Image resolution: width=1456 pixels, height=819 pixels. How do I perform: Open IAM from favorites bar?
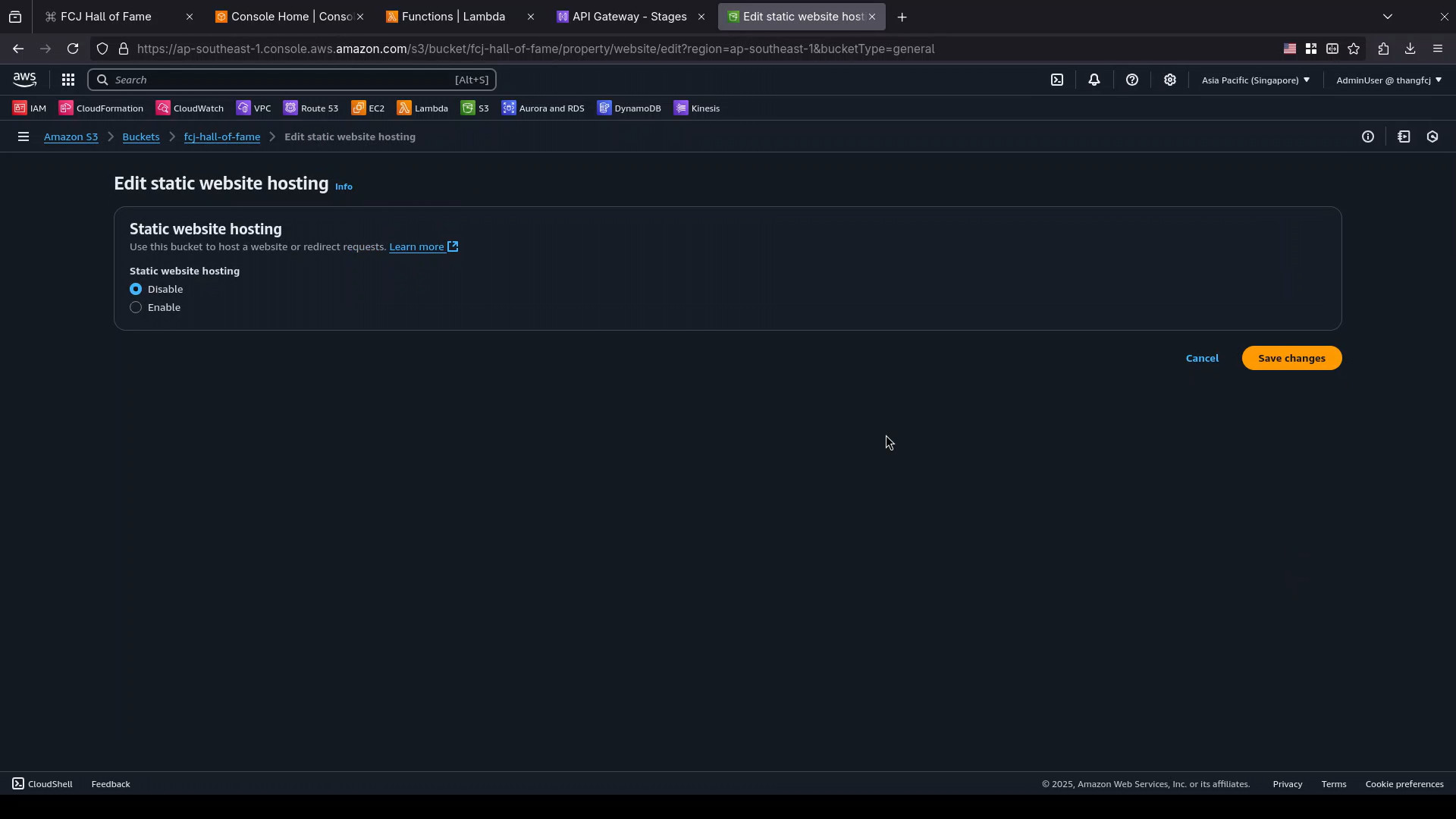(x=30, y=108)
